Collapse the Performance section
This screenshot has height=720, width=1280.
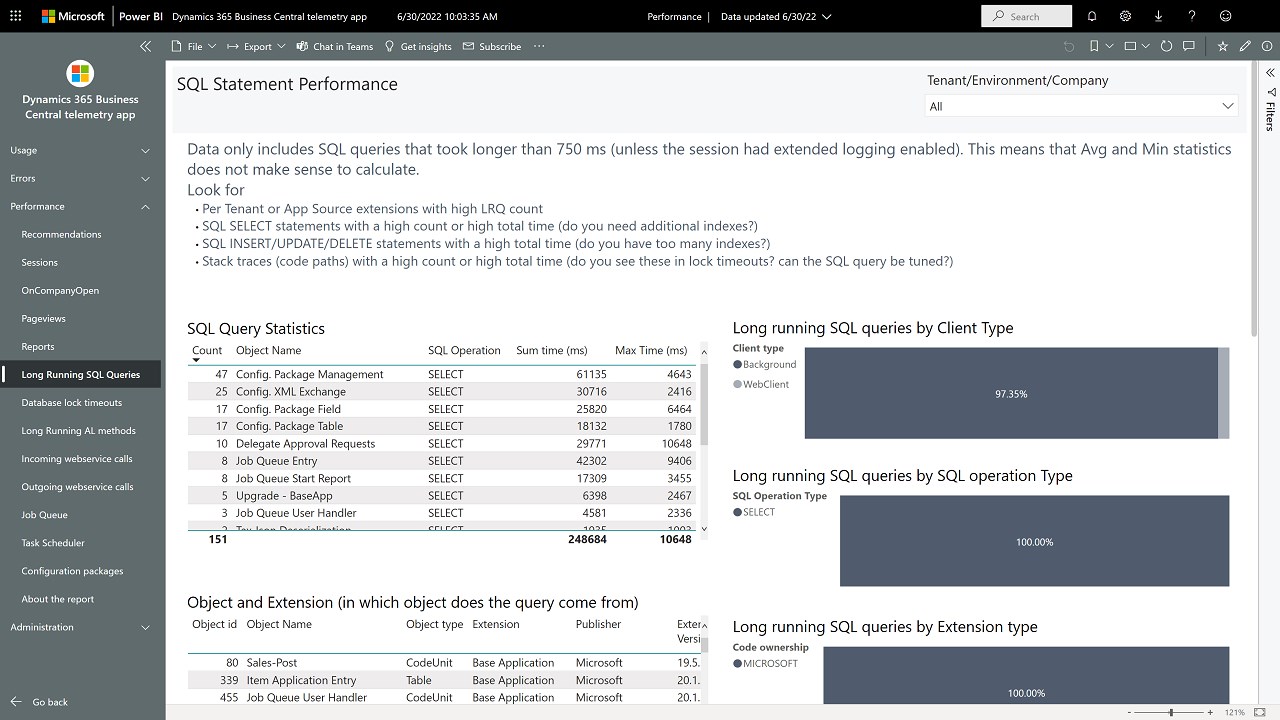[82, 206]
